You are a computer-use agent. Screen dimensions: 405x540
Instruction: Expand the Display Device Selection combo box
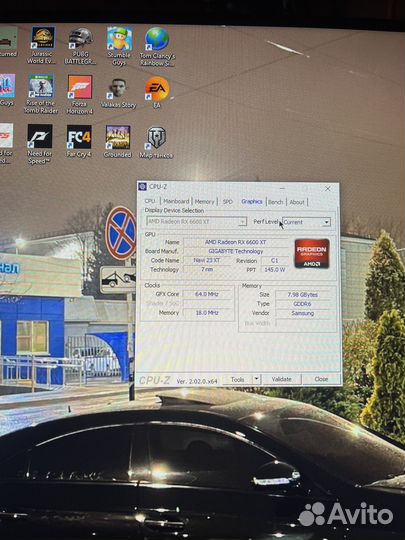coord(197,221)
